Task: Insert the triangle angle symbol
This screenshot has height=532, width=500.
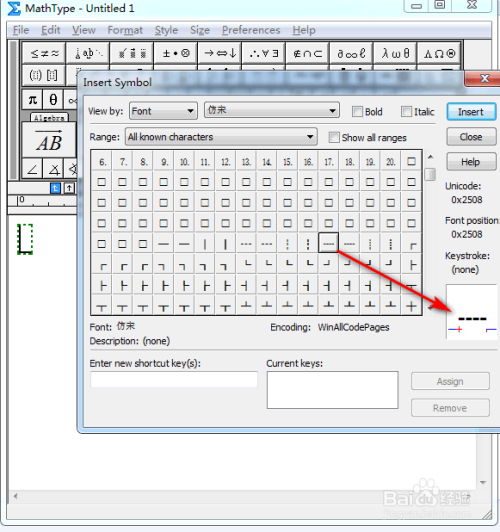Action: click(53, 169)
